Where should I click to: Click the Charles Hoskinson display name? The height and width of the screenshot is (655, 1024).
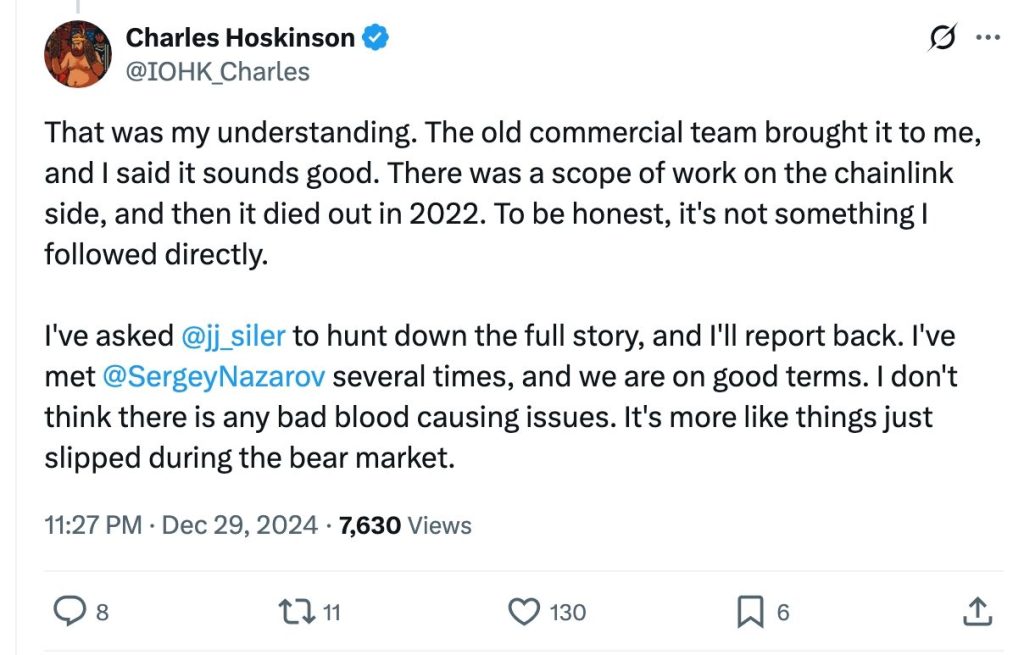click(x=240, y=39)
